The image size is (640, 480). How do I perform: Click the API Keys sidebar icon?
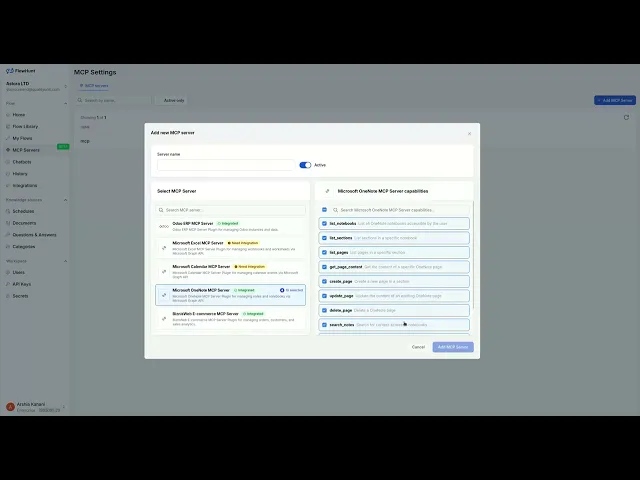click(8, 284)
